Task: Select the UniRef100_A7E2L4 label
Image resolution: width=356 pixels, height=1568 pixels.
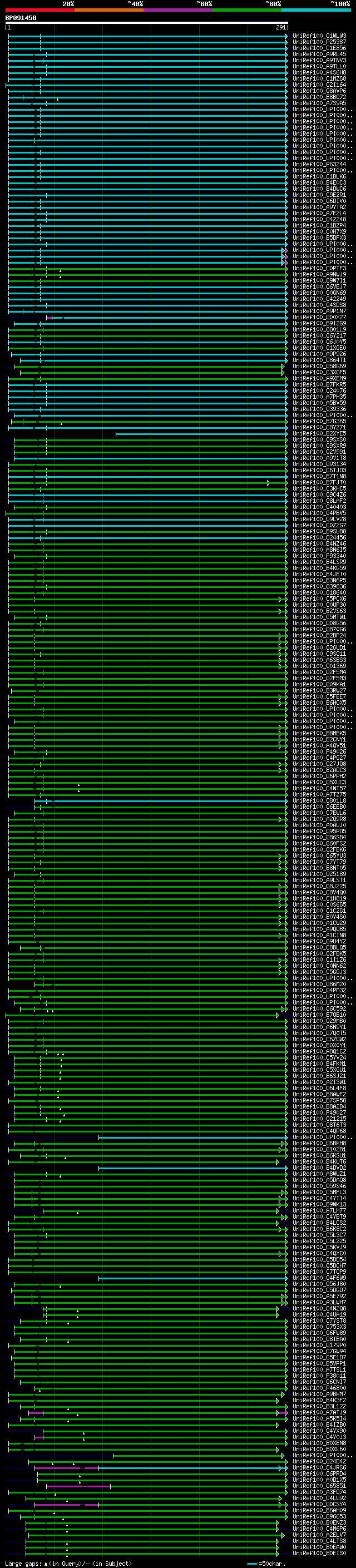Action: point(319,213)
